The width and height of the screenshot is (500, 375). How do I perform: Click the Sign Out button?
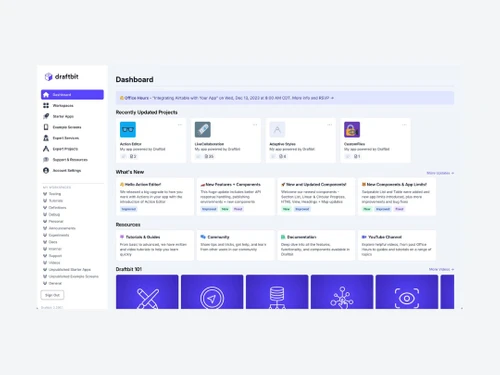(x=52, y=295)
